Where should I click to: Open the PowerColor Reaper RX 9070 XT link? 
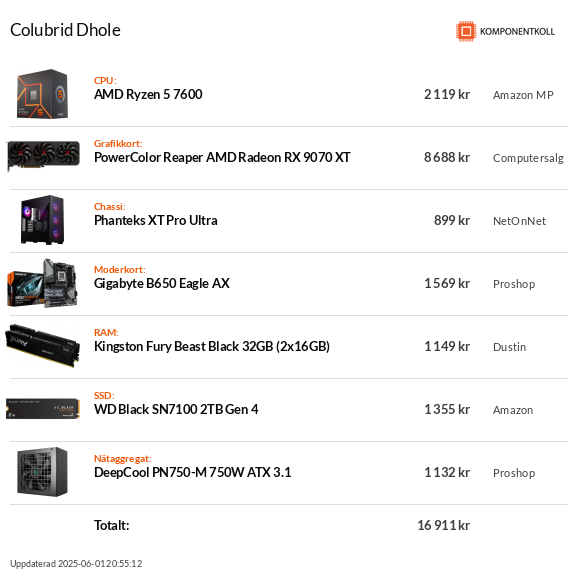[222, 157]
